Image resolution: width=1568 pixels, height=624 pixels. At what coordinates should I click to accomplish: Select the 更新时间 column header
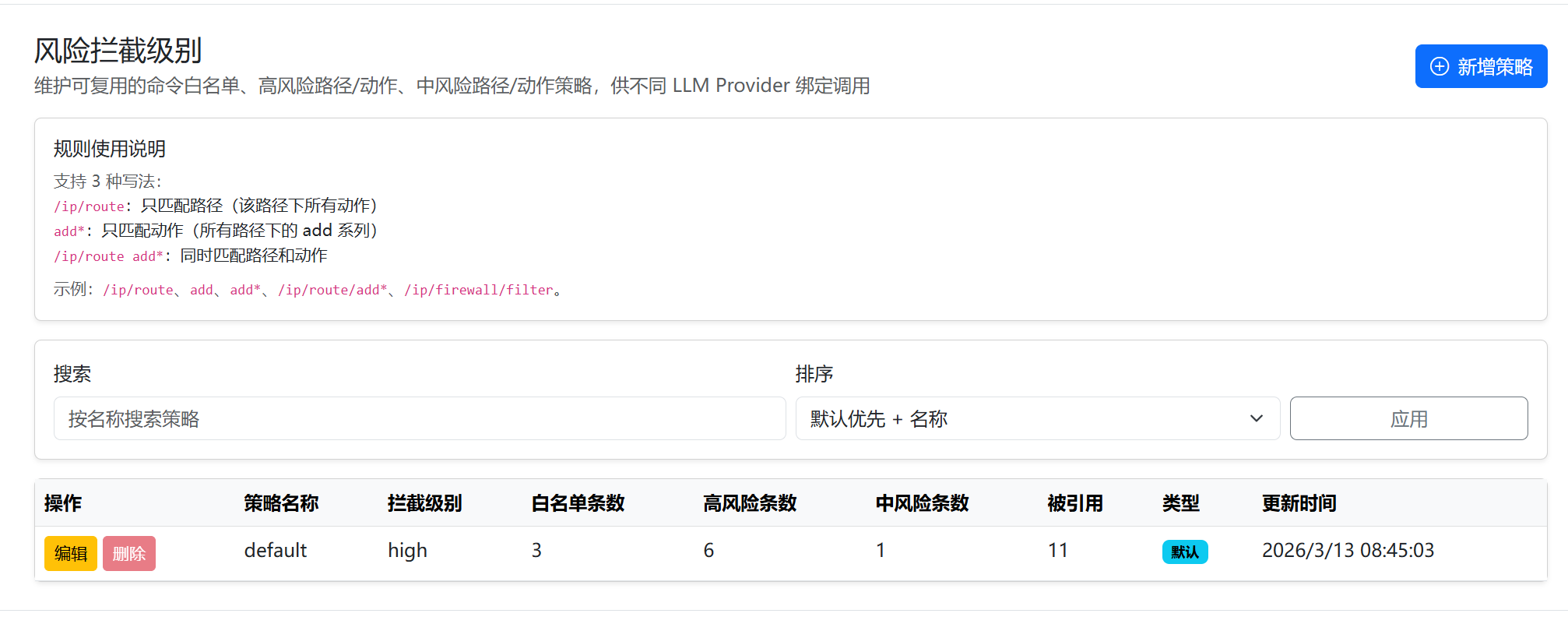pyautogui.click(x=1299, y=503)
